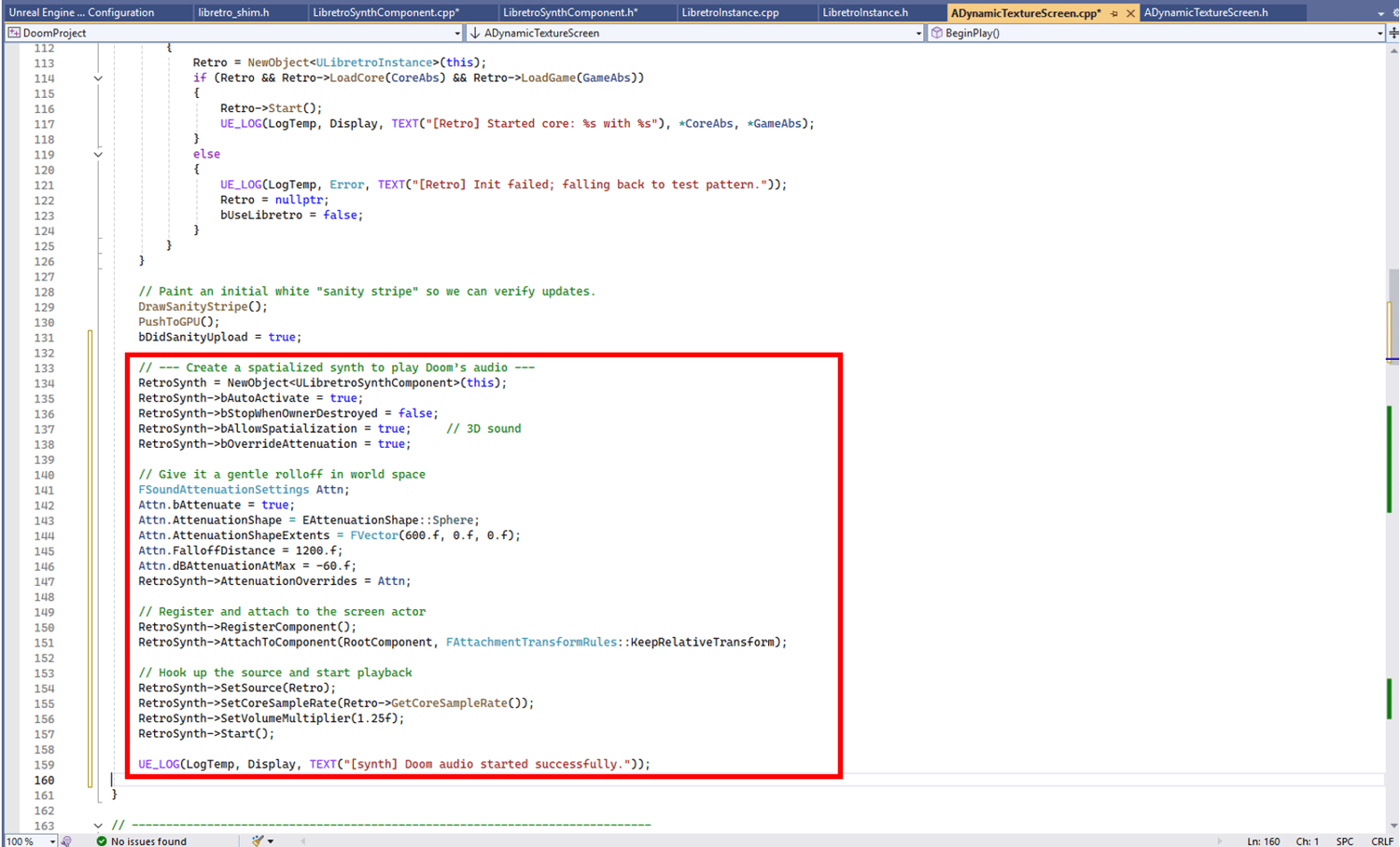Open code cleanup profile dropdown arrow

coord(271,840)
